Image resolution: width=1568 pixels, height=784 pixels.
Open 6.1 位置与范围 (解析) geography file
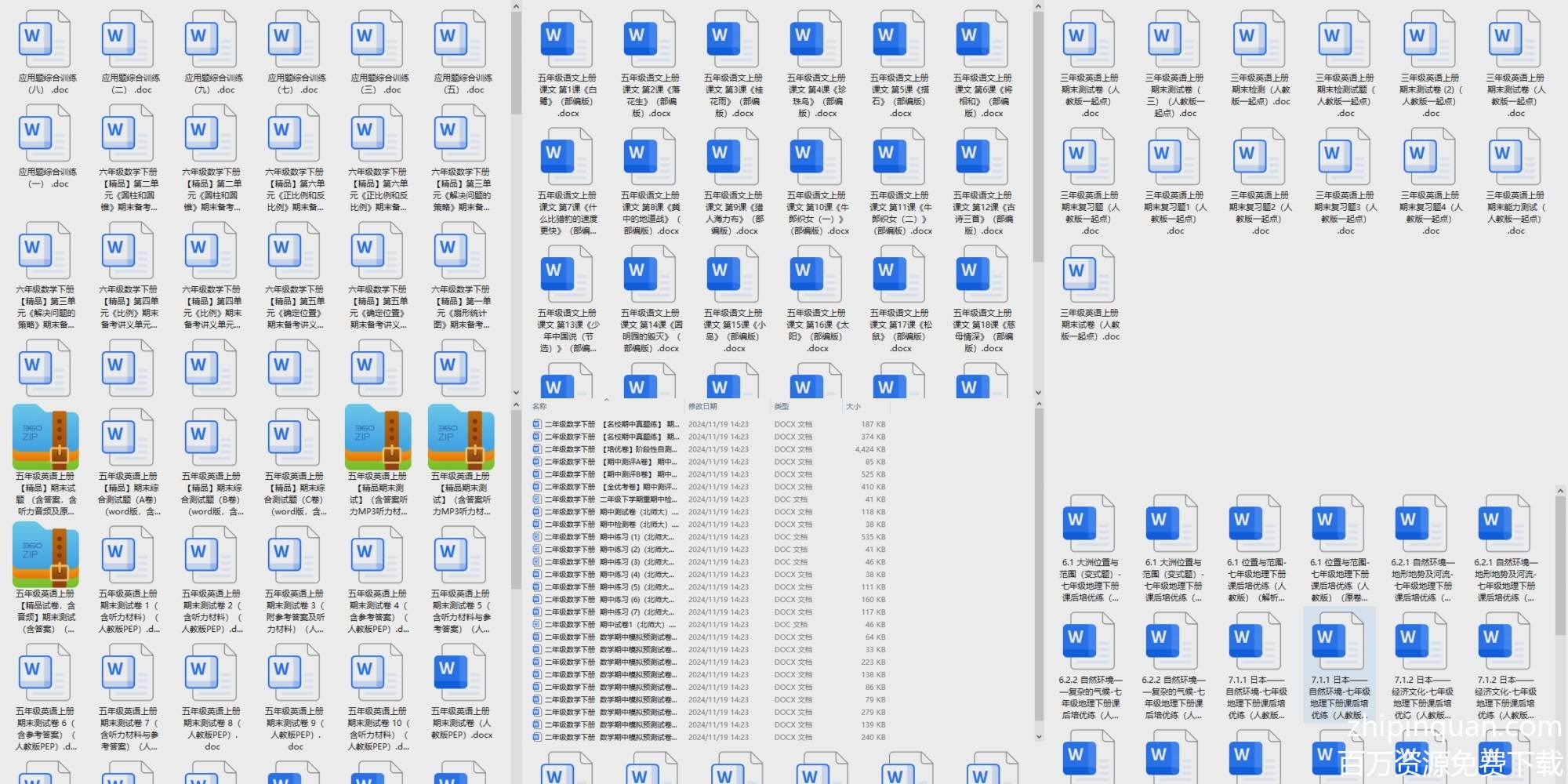[x=1256, y=521]
